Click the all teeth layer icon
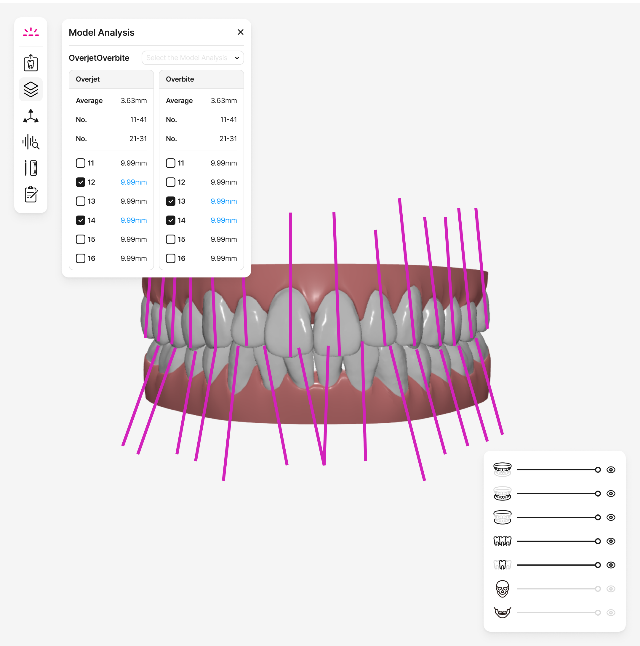The image size is (640, 646). coord(502,541)
